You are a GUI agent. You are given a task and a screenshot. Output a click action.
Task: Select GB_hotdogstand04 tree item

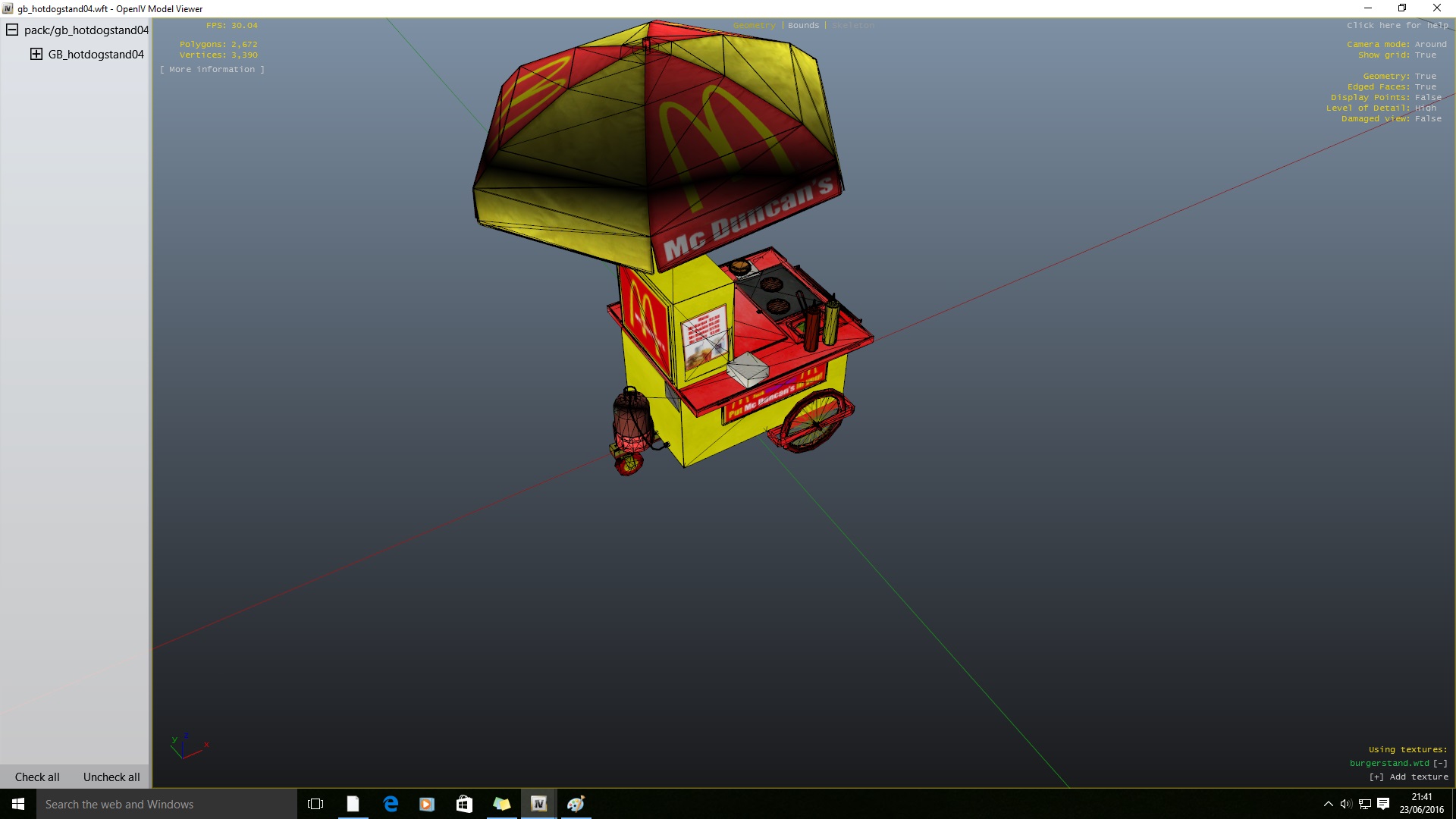96,55
